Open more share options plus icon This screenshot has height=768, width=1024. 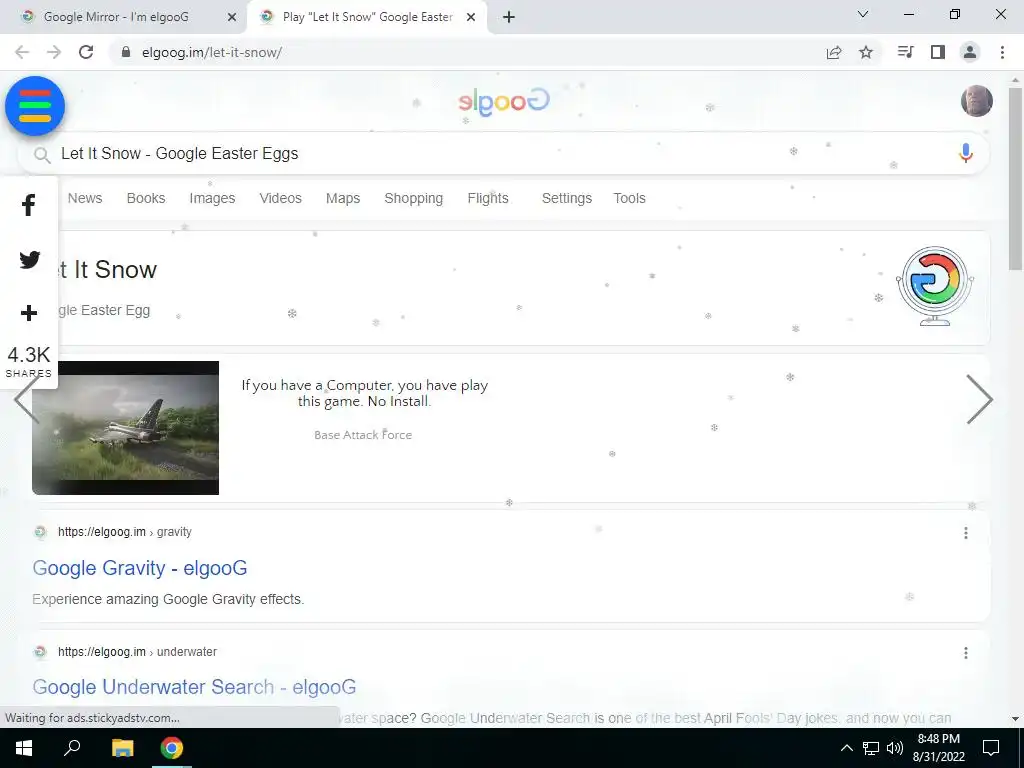point(29,313)
